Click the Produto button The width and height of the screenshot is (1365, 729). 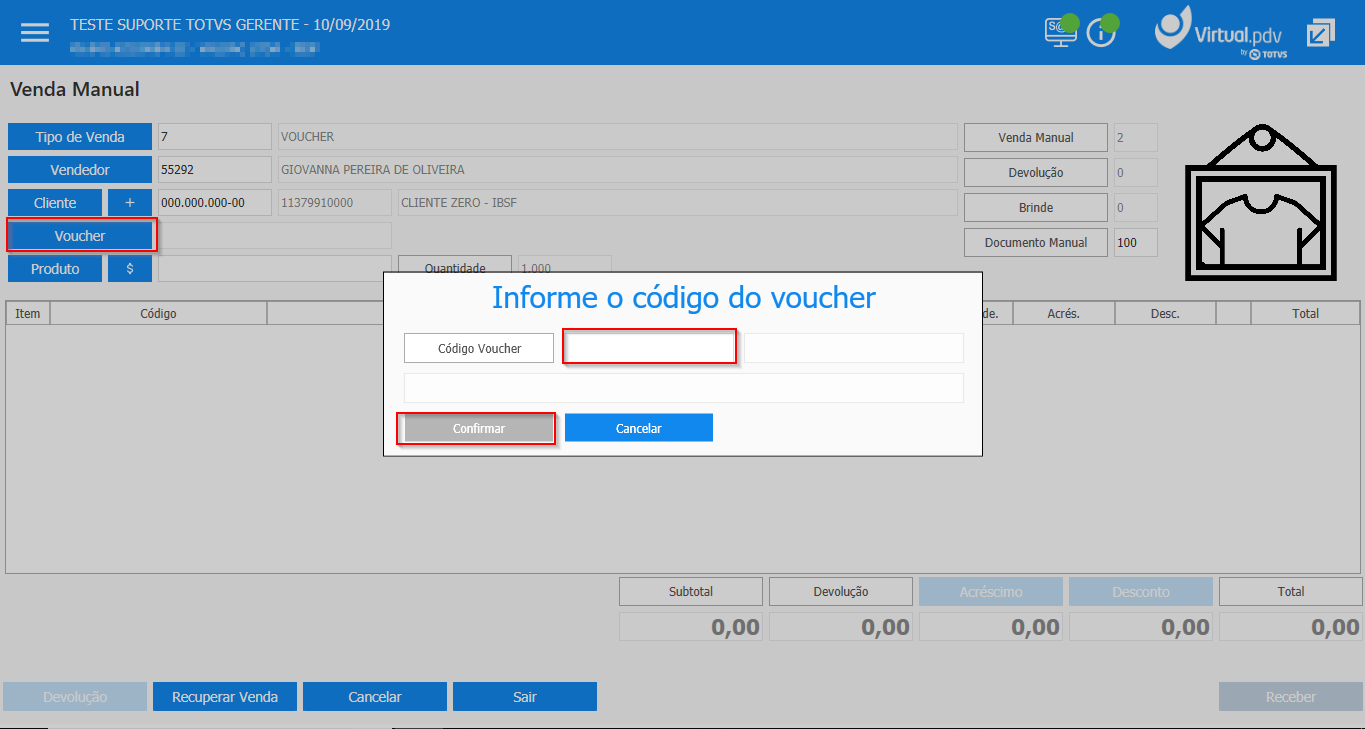point(55,269)
